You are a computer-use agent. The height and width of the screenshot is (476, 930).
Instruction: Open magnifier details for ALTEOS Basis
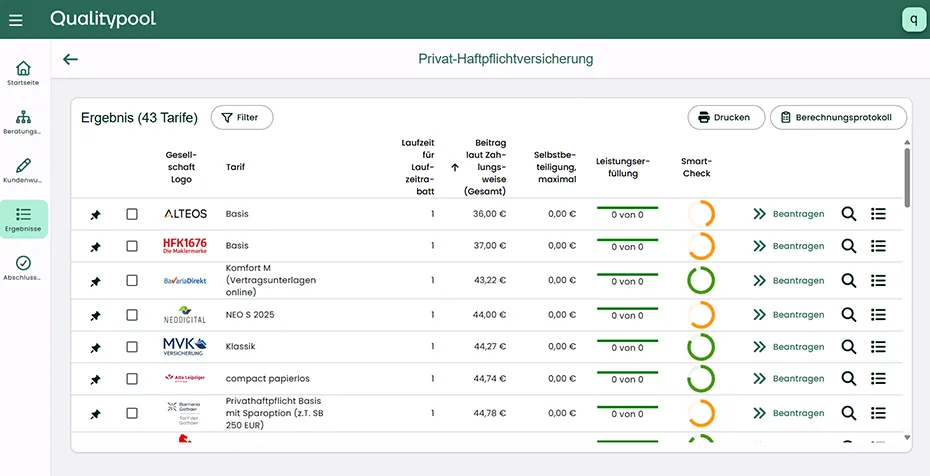[x=849, y=214]
